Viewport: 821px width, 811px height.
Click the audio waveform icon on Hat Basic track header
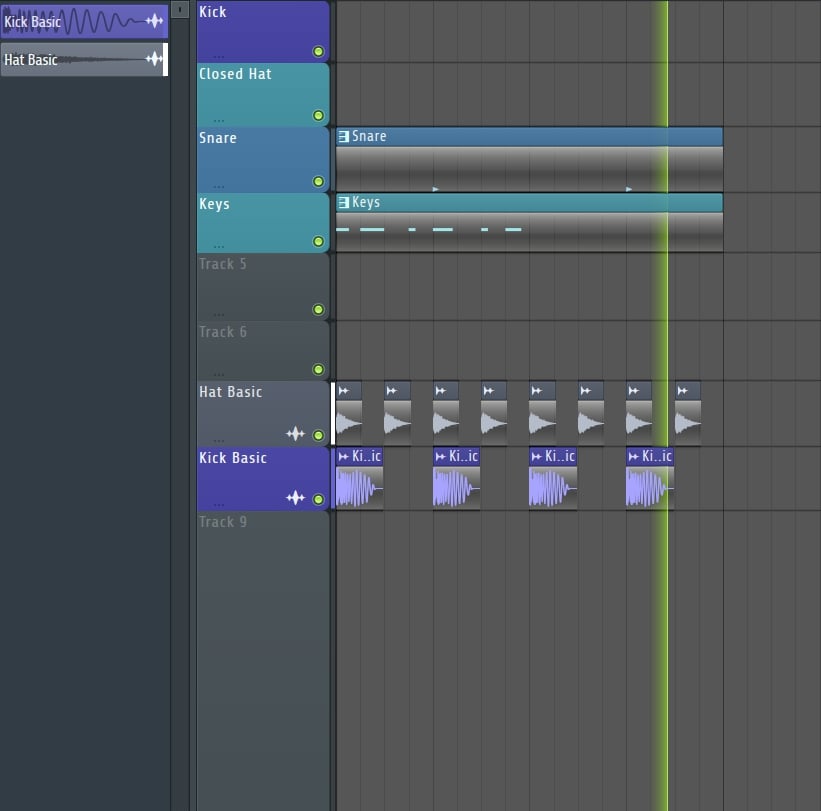click(x=295, y=434)
